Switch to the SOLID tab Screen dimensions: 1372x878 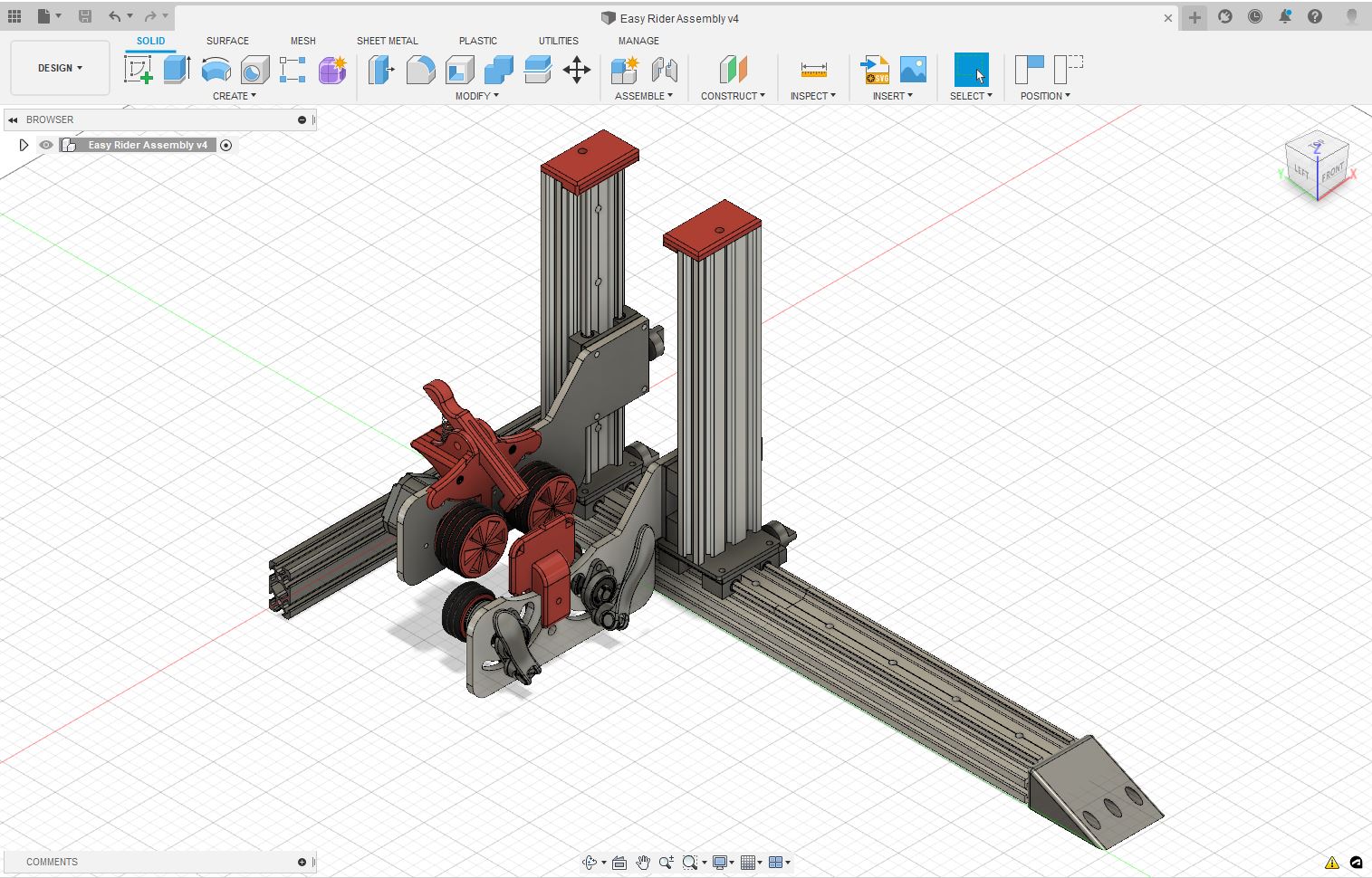[x=150, y=41]
